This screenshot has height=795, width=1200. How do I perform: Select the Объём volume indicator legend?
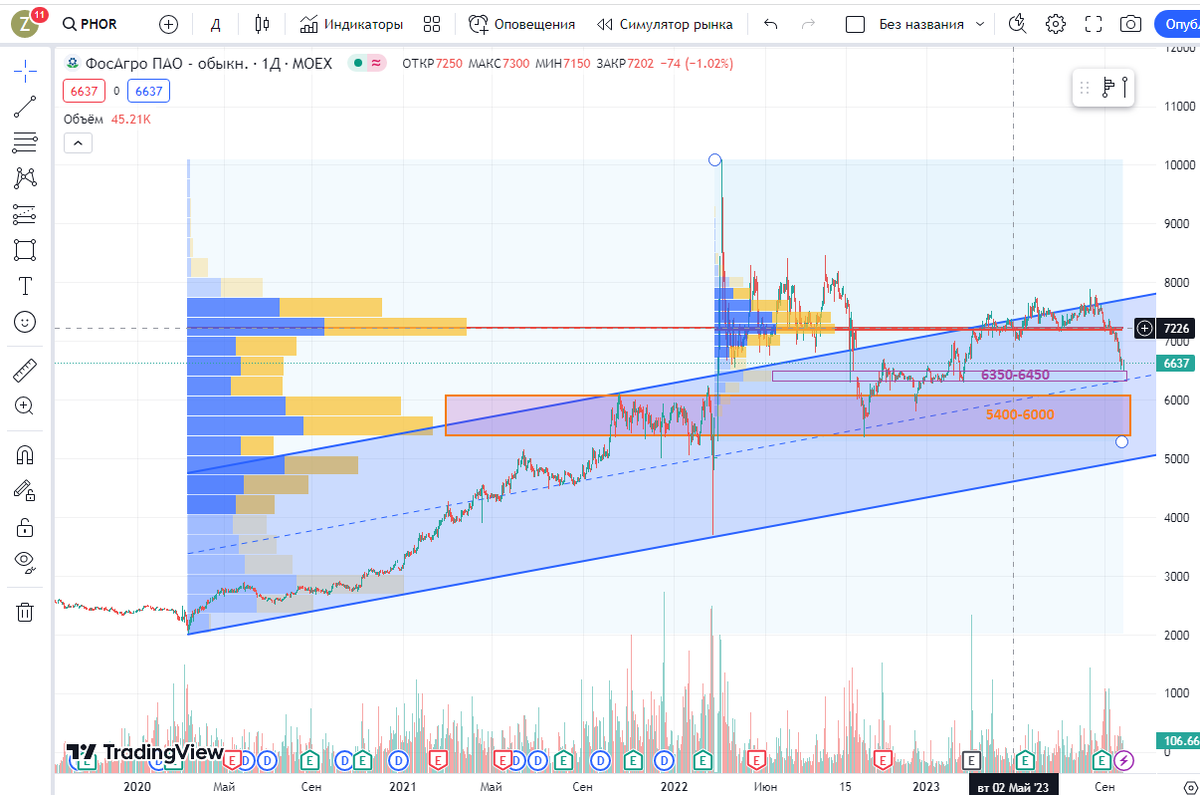point(83,119)
